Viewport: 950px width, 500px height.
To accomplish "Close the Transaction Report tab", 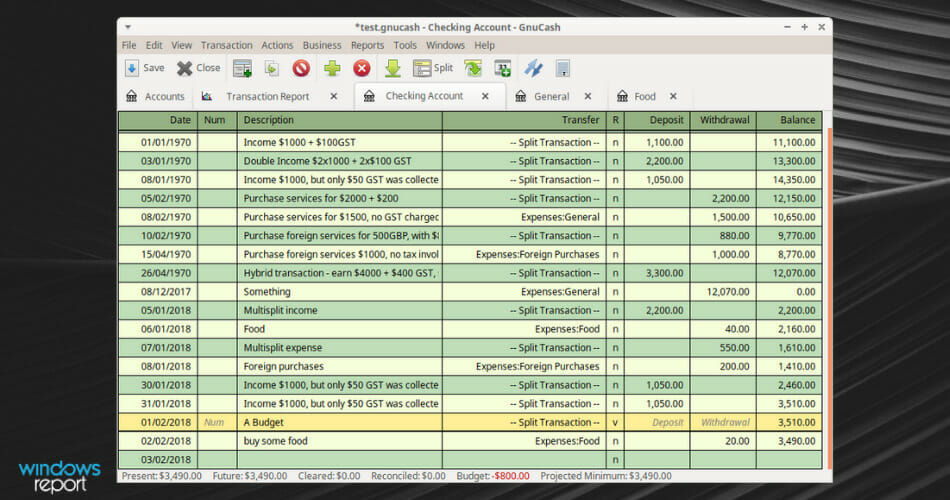I will [334, 96].
